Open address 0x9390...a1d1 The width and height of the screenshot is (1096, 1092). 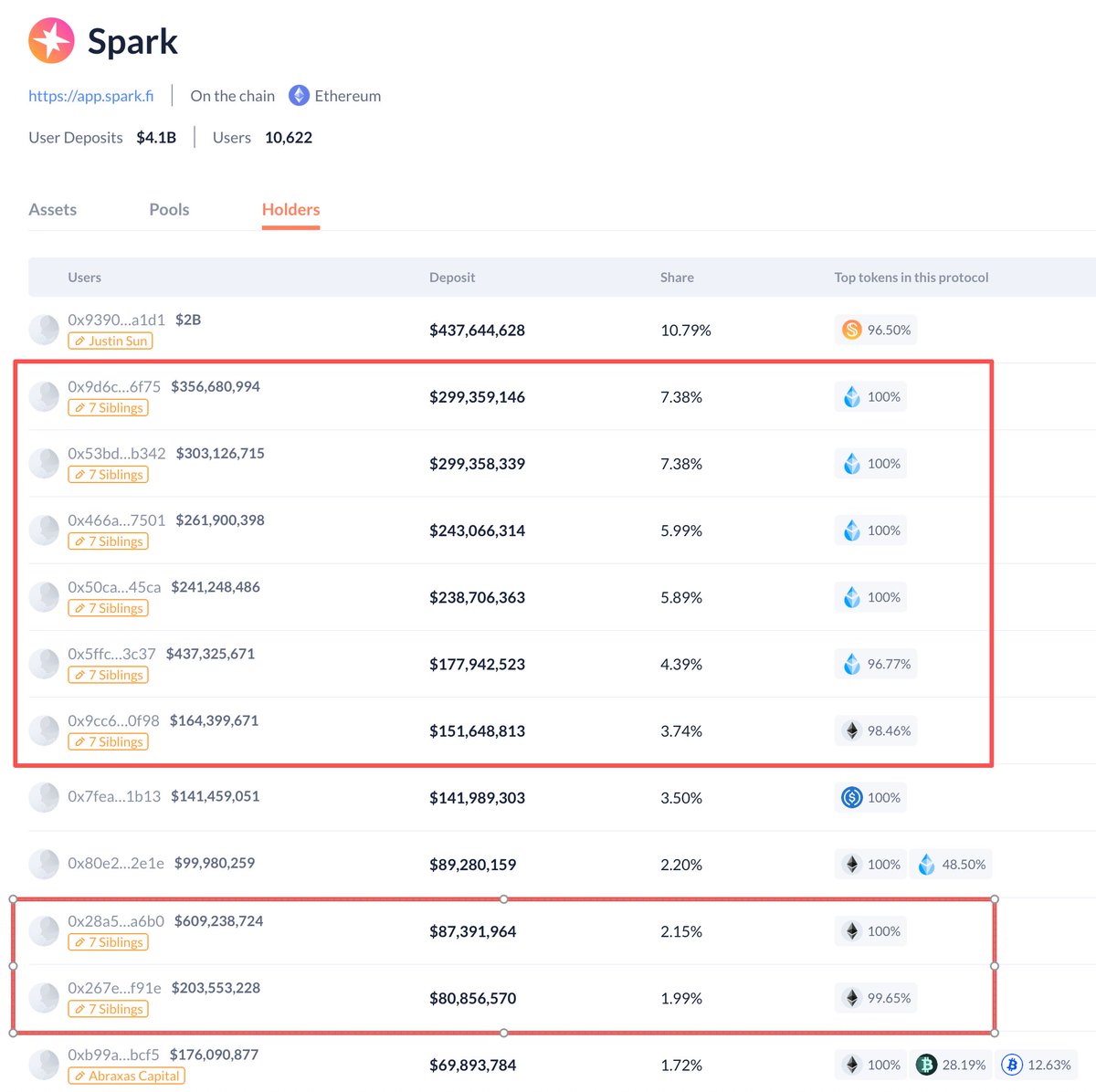pos(116,320)
